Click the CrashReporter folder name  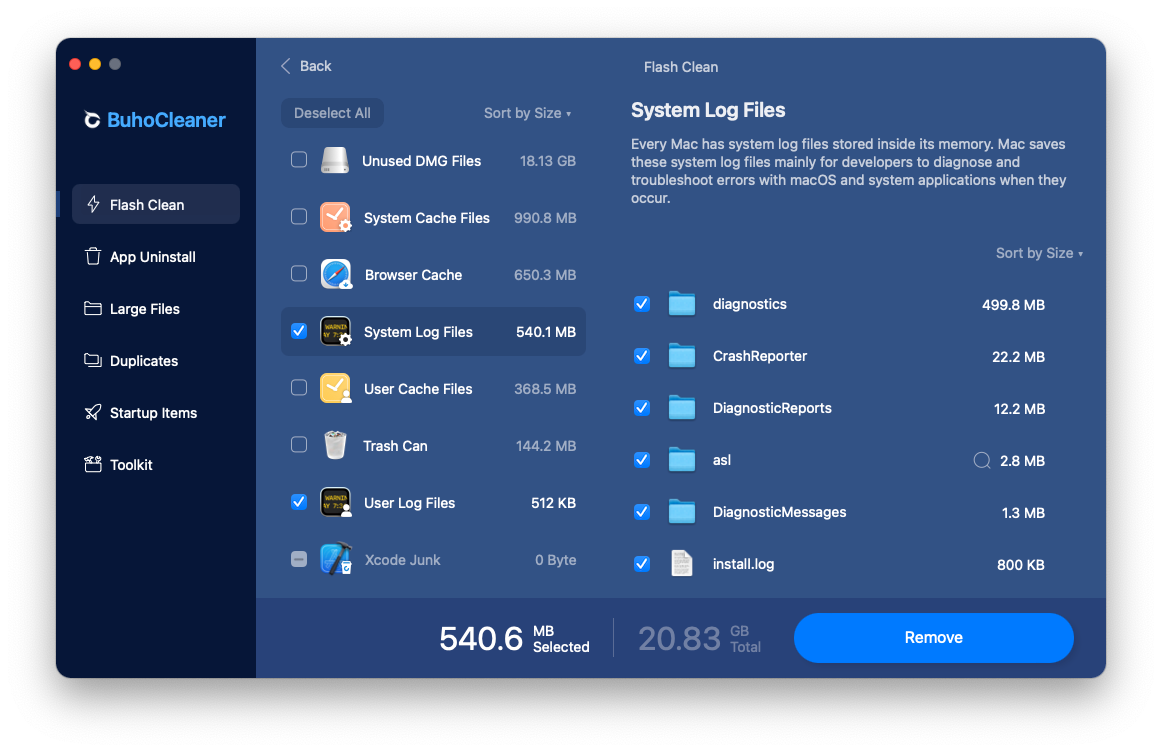coord(760,356)
